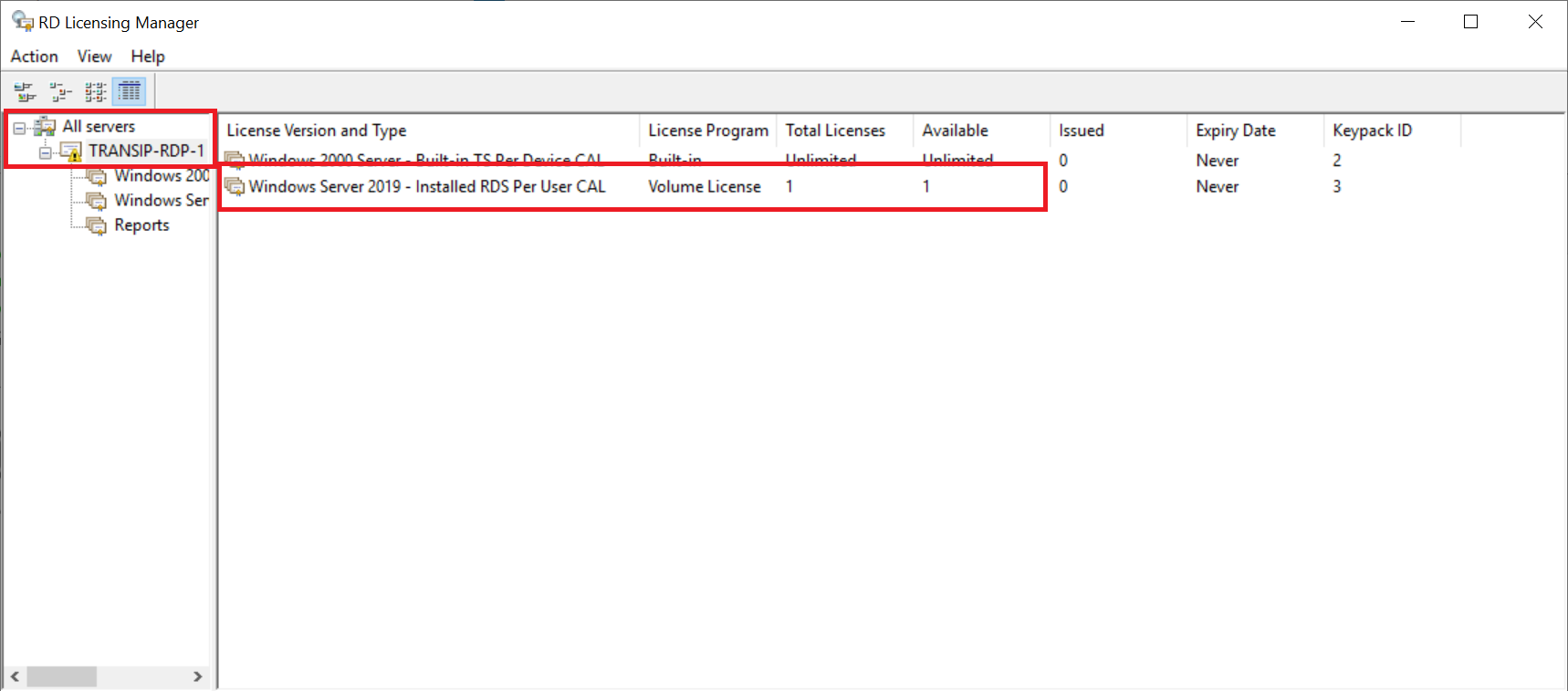Viewport: 1568px width, 691px height.
Task: Sort by License Program column header
Action: coord(708,131)
